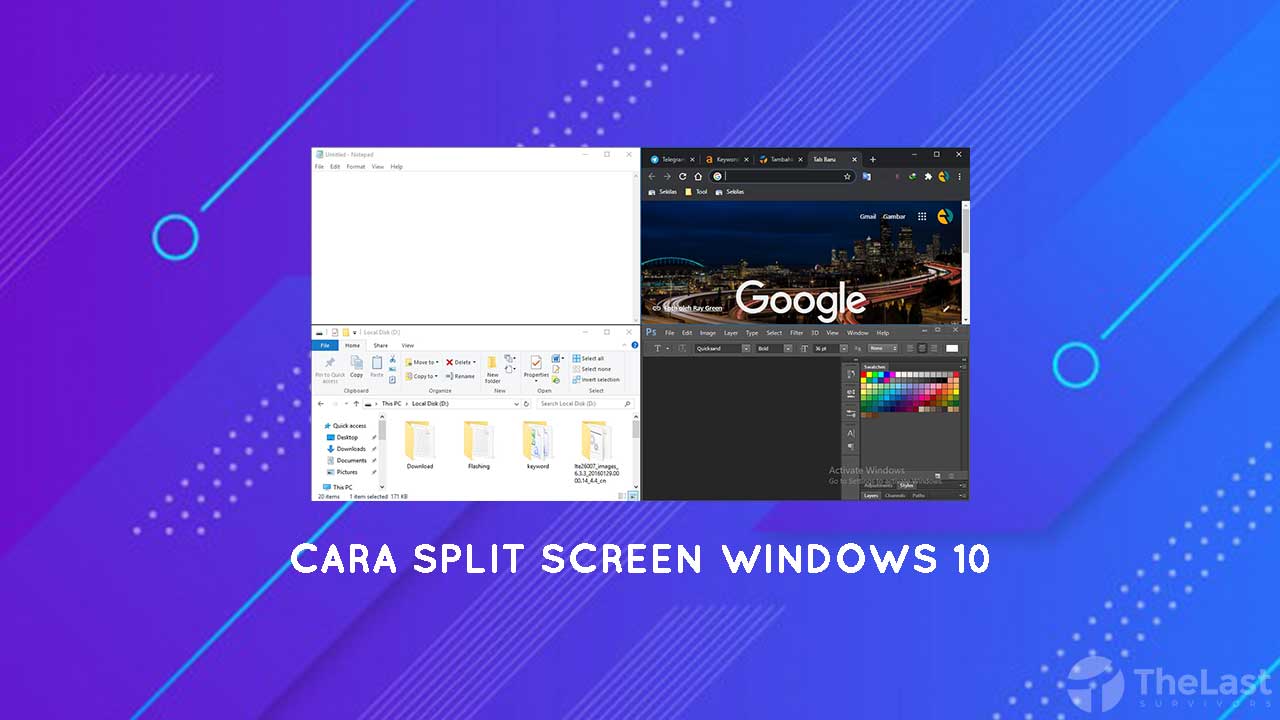Toggle text orientation icon in Photoshop

click(682, 348)
